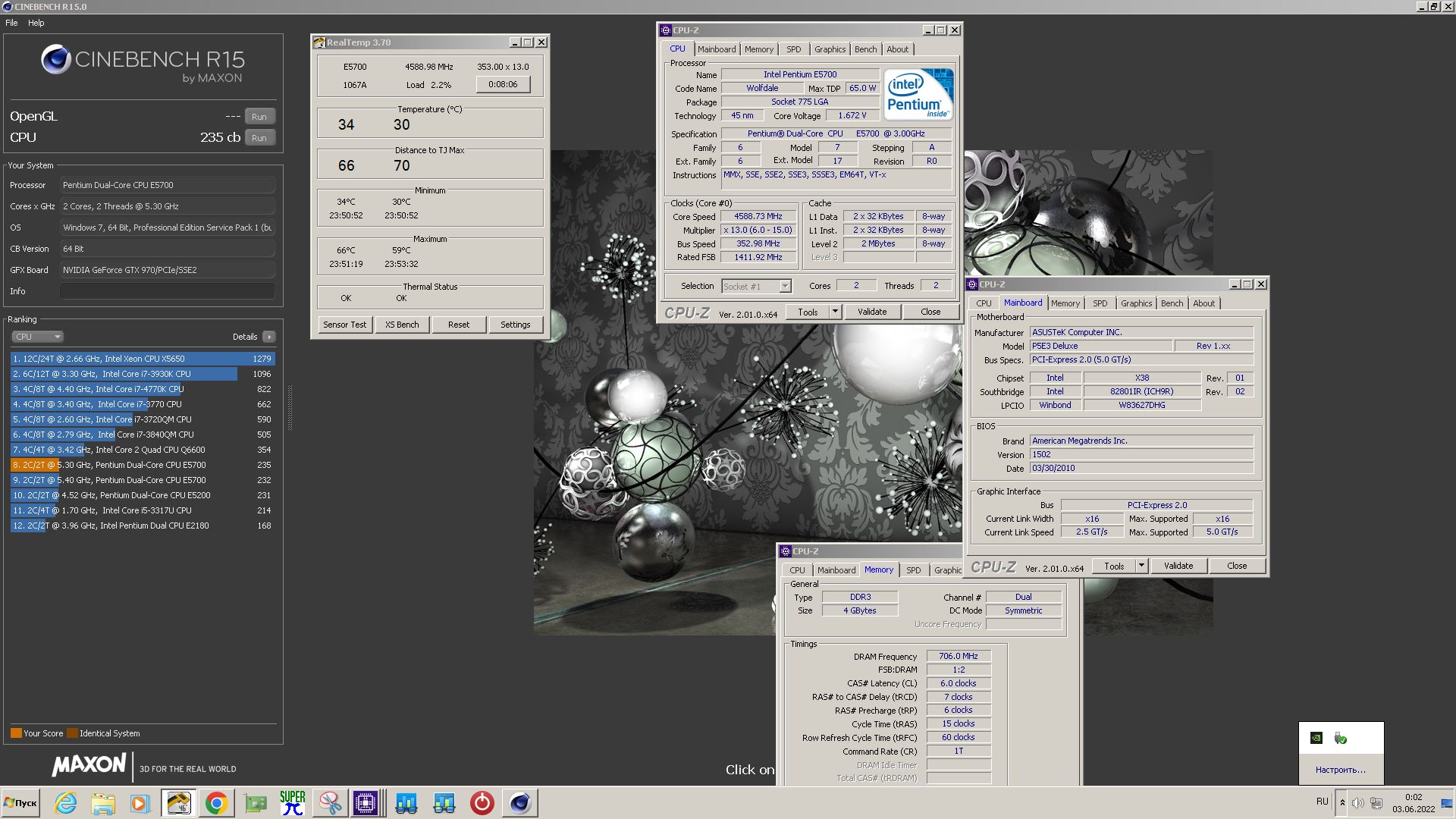This screenshot has height=819, width=1456.
Task: Open Bench tab in Mainboard CPU-Z window
Action: point(1172,303)
